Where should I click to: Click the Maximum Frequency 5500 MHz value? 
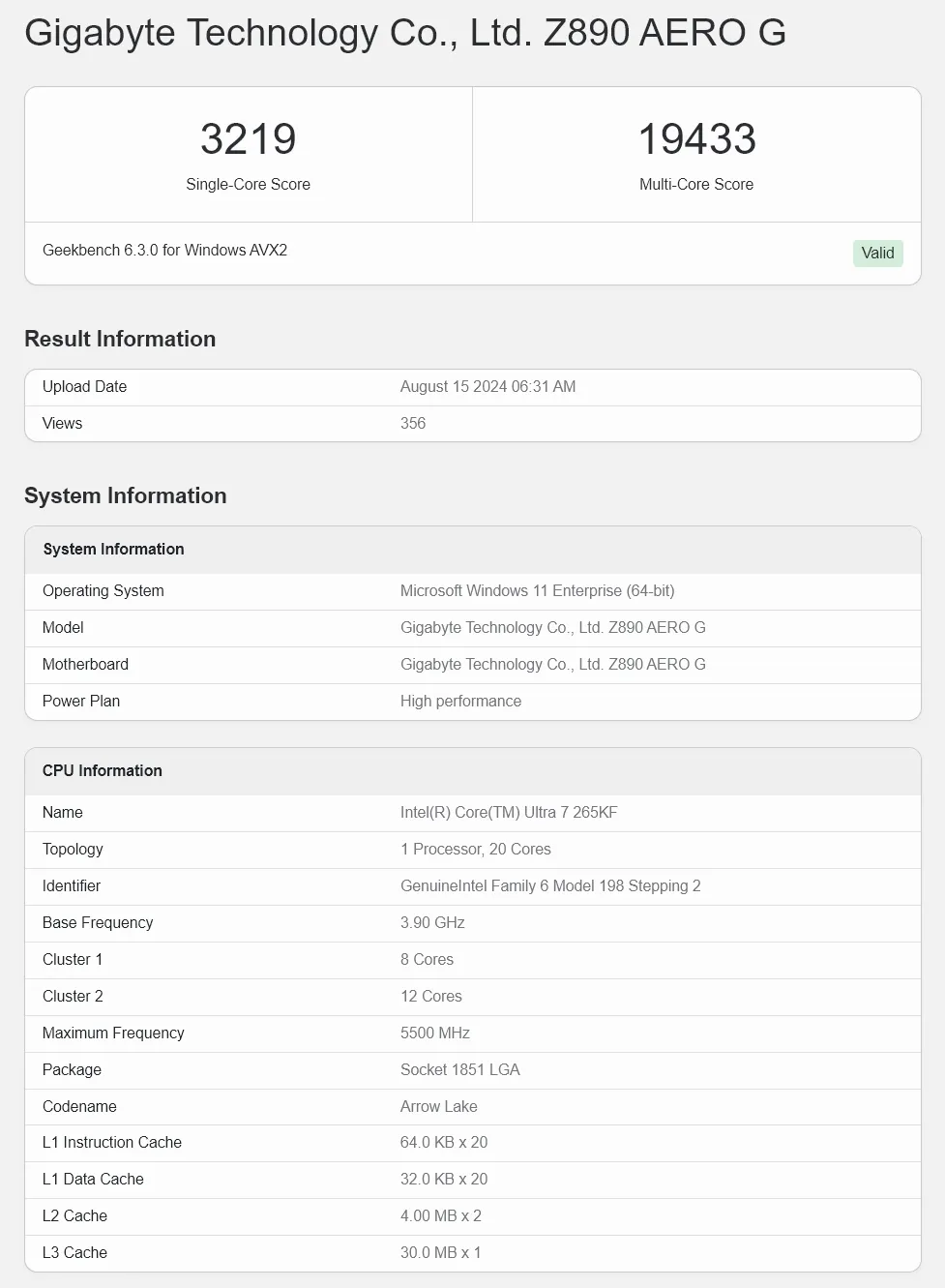pyautogui.click(x=435, y=1033)
